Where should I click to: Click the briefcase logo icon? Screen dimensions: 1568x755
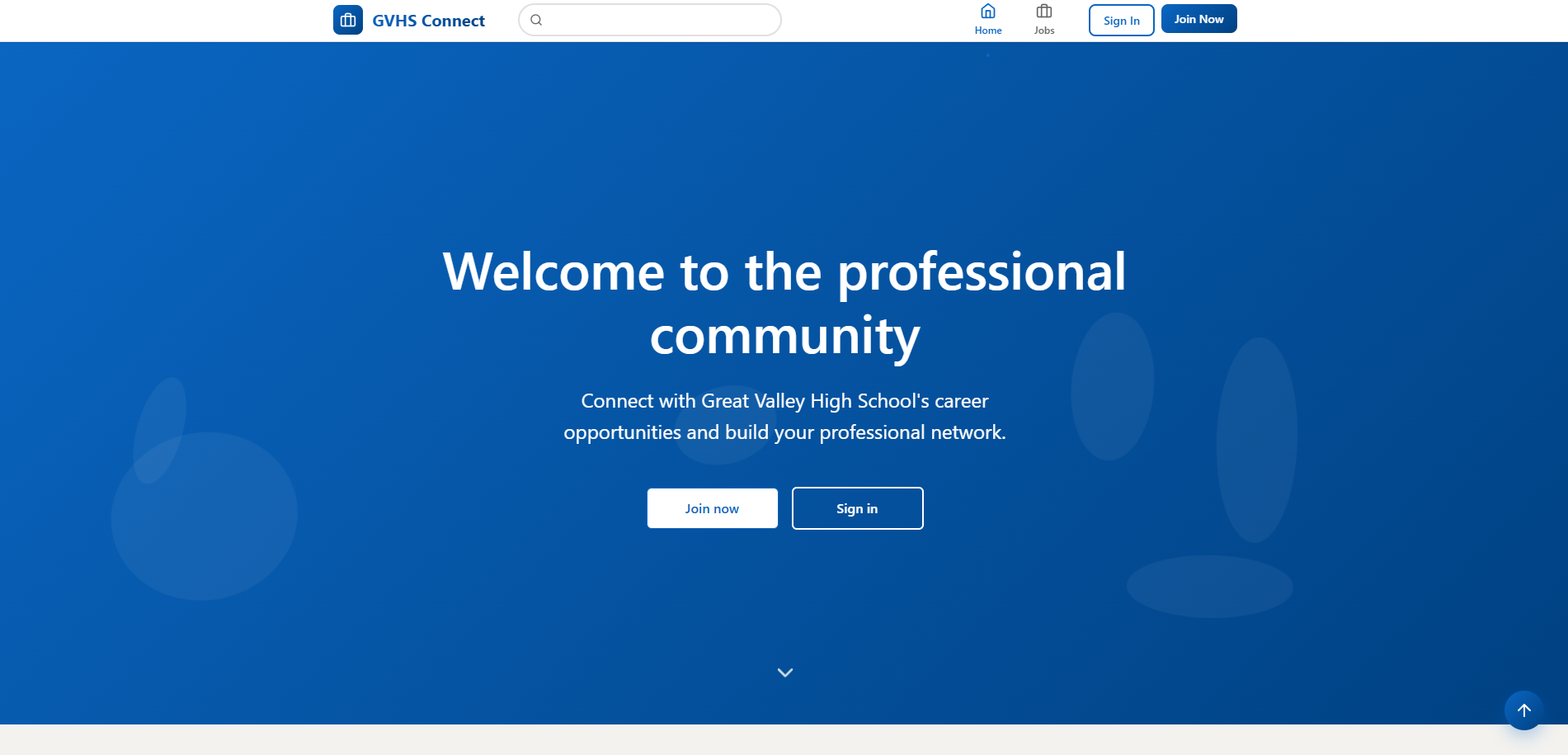[347, 20]
